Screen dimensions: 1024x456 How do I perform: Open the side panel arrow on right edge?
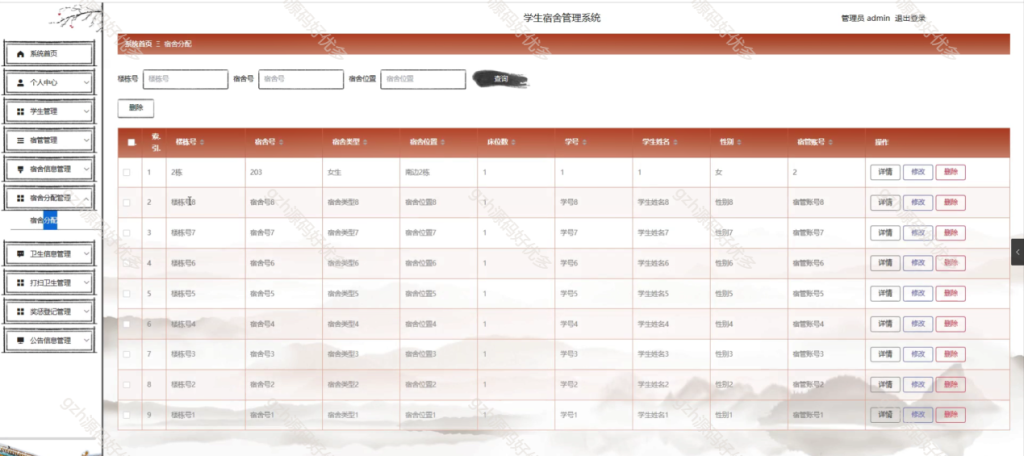point(1017,252)
